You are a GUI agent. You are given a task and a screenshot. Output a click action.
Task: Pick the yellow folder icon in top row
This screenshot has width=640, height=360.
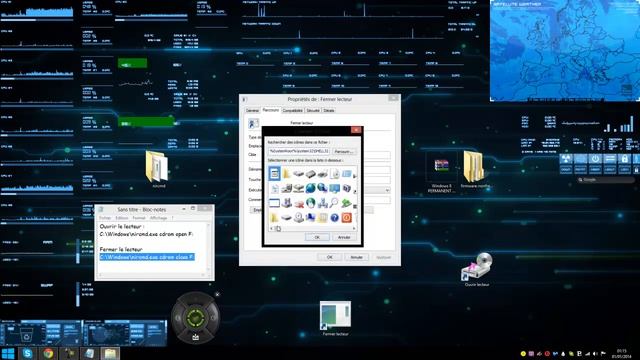point(287,174)
